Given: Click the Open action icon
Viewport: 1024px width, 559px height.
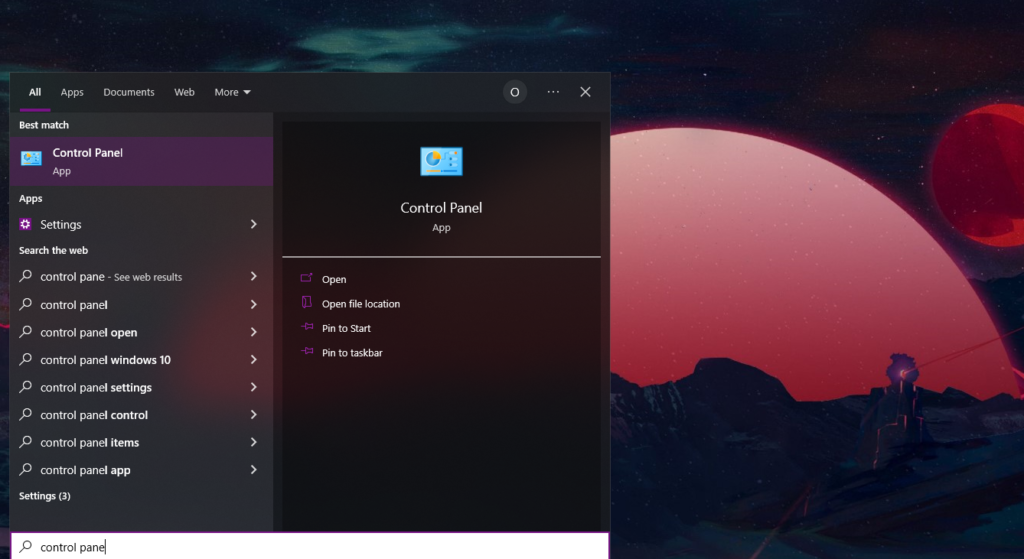Looking at the screenshot, I should tap(306, 278).
